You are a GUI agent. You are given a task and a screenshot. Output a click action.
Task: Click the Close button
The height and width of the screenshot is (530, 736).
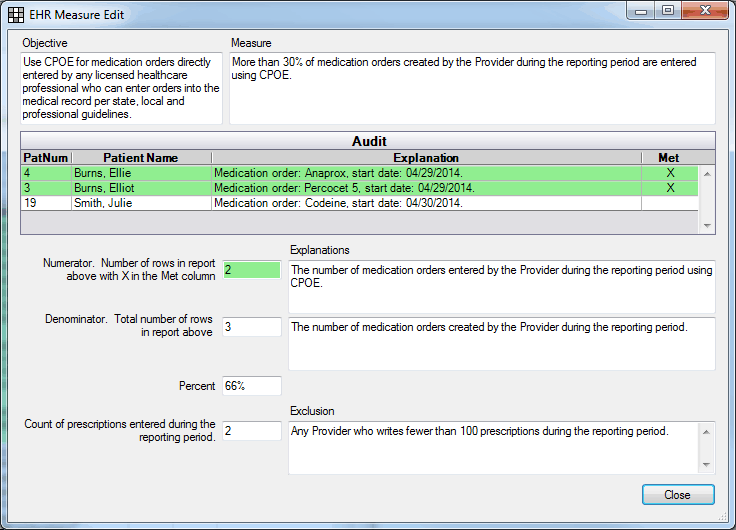(x=677, y=495)
